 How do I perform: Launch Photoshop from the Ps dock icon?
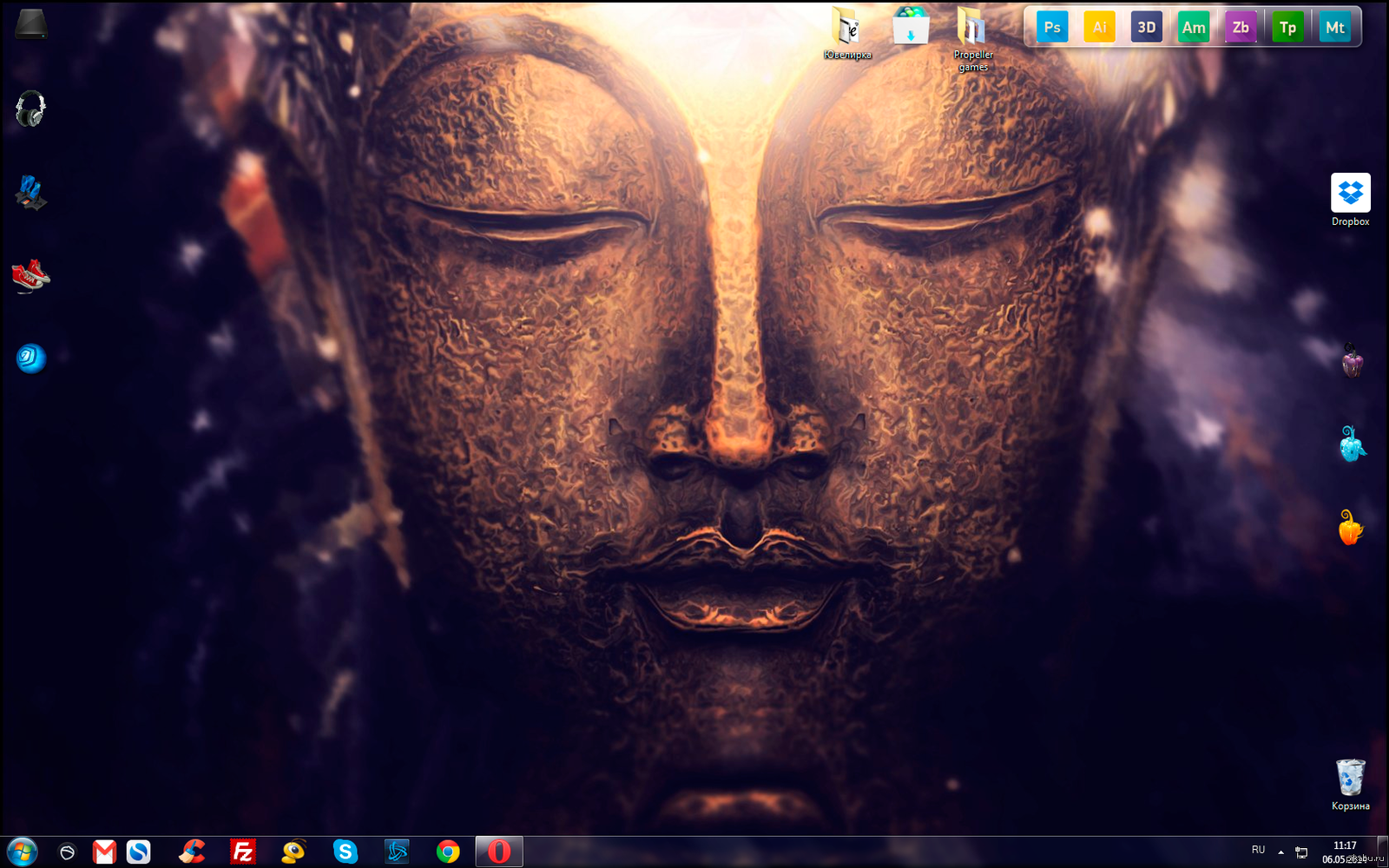point(1052,28)
